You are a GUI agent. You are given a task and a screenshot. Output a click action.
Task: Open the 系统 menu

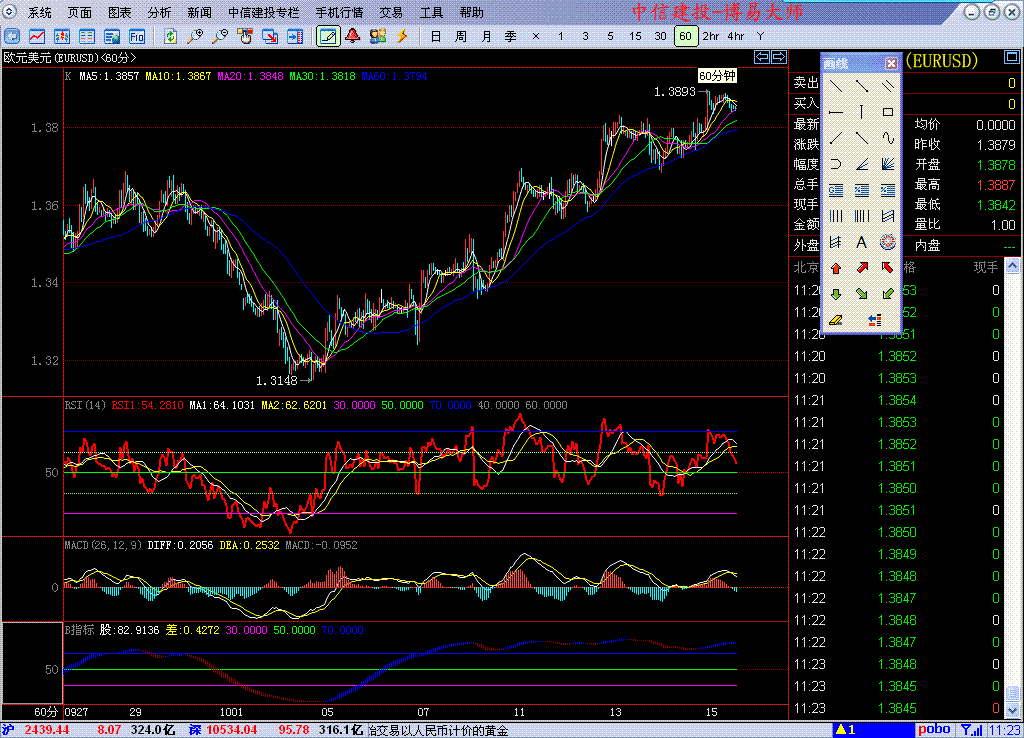point(40,13)
